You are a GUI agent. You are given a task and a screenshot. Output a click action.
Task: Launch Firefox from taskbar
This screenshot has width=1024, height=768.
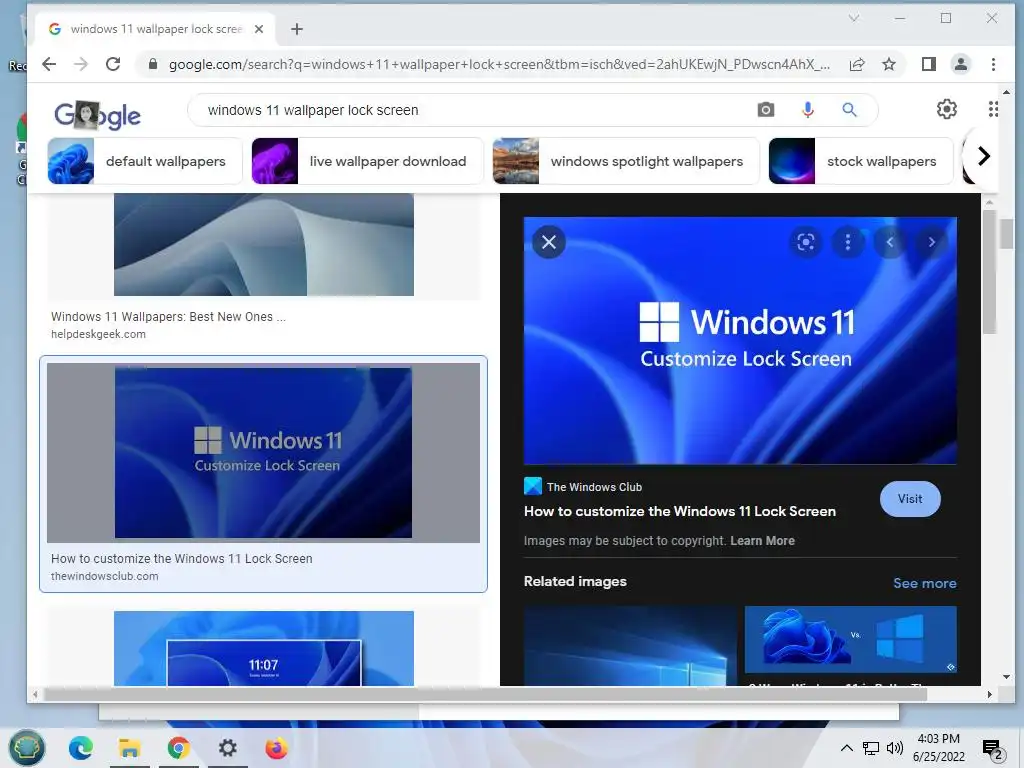[x=276, y=748]
